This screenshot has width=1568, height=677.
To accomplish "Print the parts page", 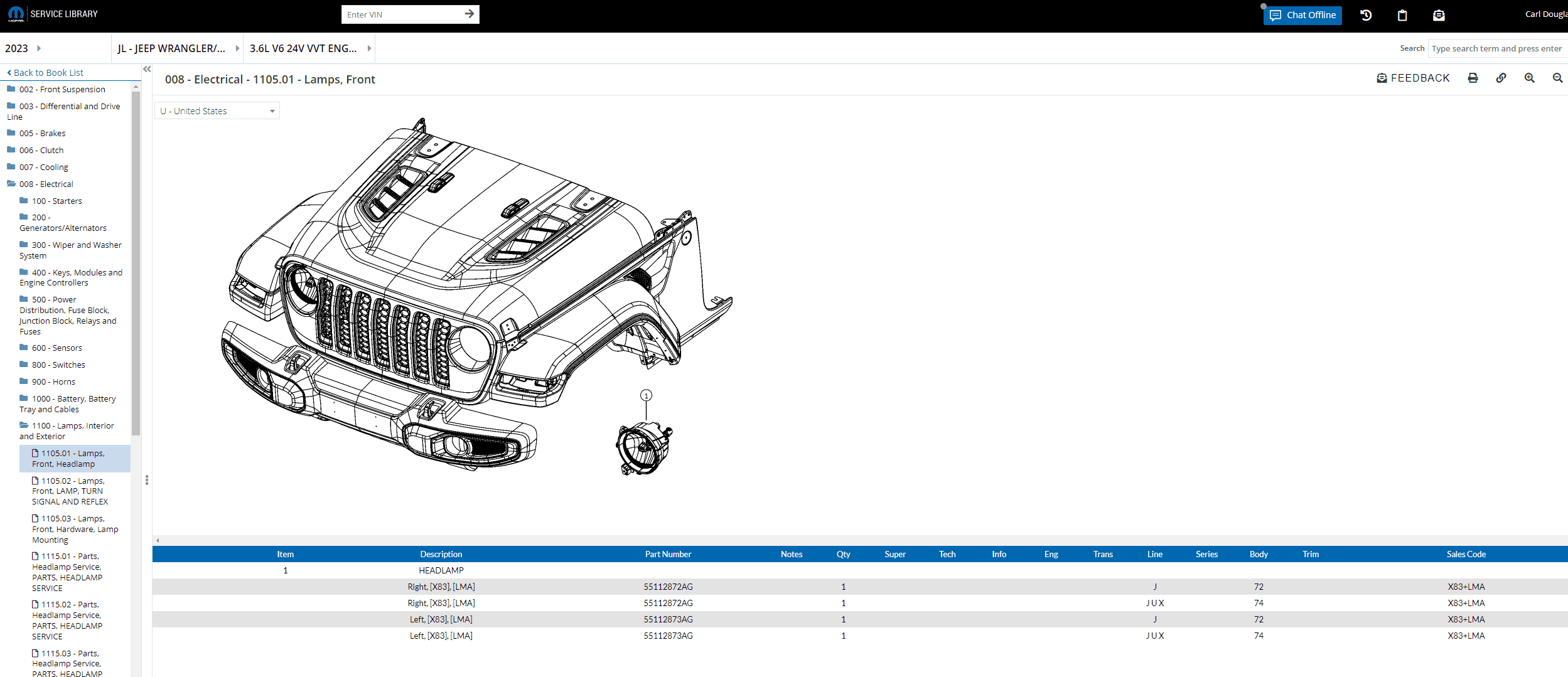I will coord(1473,78).
